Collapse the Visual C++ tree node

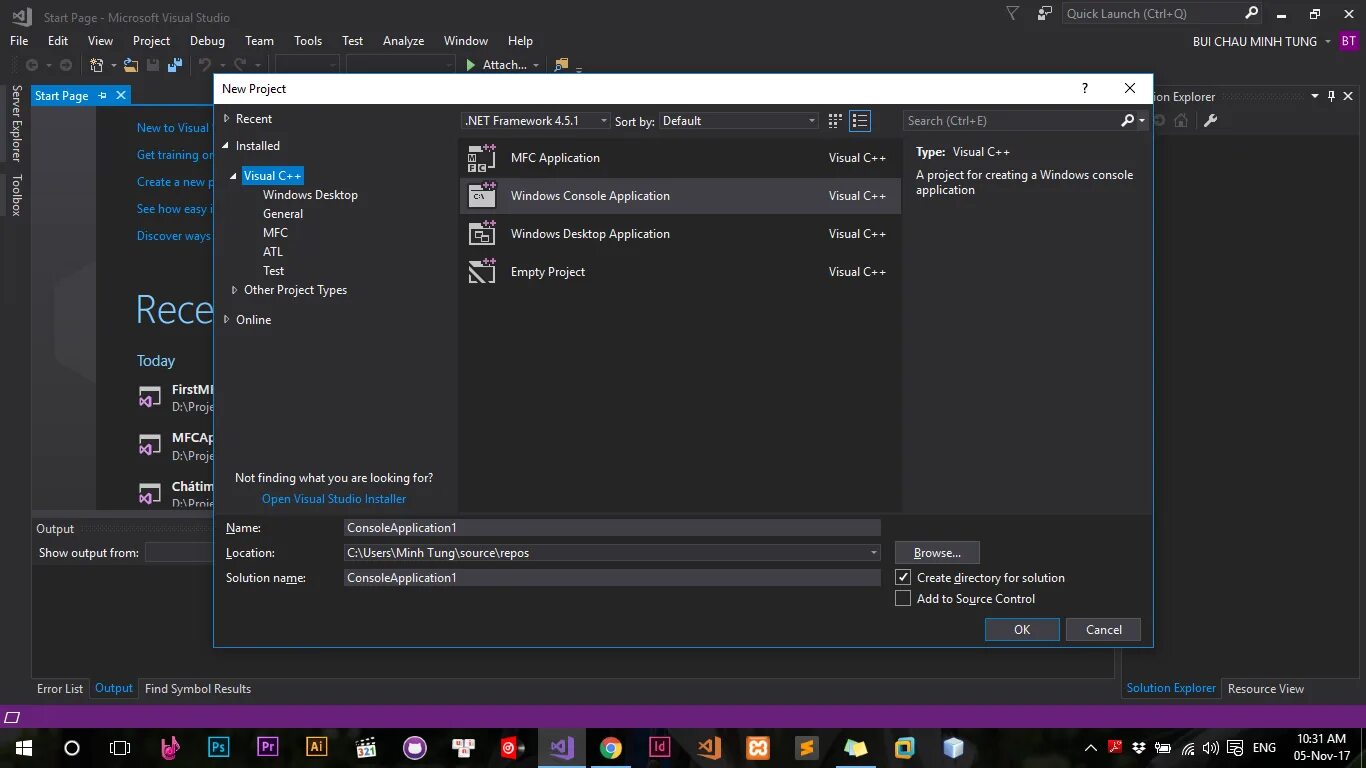234,176
